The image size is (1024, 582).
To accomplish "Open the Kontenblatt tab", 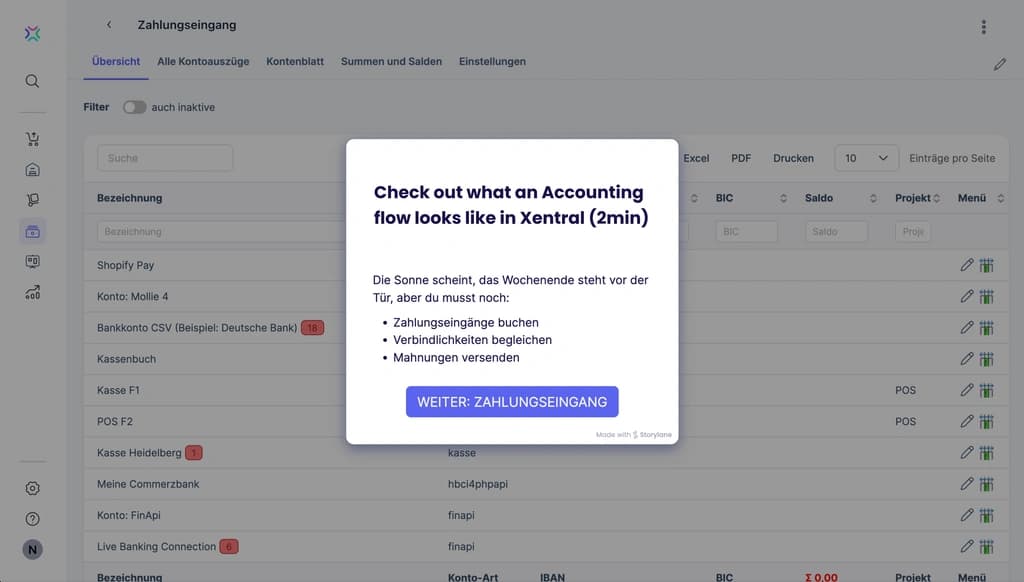I will [295, 61].
